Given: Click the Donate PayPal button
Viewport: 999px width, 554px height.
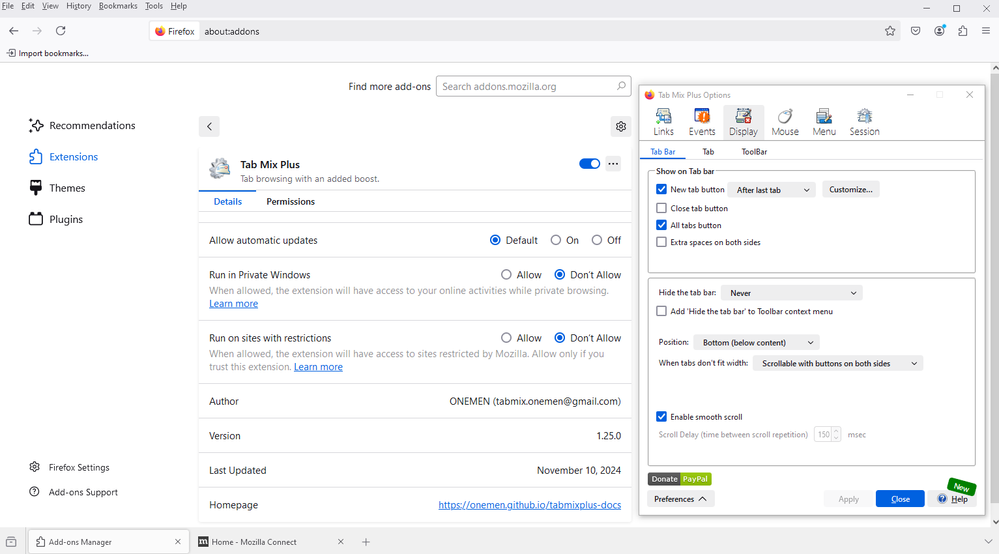Looking at the screenshot, I should click(680, 479).
